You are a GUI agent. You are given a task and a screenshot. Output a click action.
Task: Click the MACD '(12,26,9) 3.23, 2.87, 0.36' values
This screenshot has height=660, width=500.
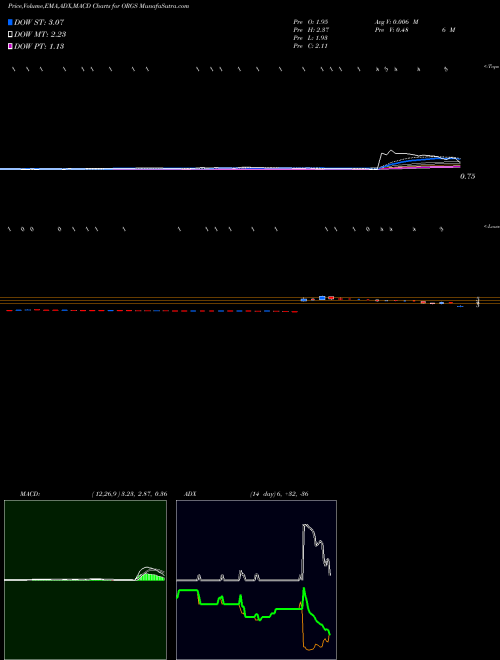point(129,494)
